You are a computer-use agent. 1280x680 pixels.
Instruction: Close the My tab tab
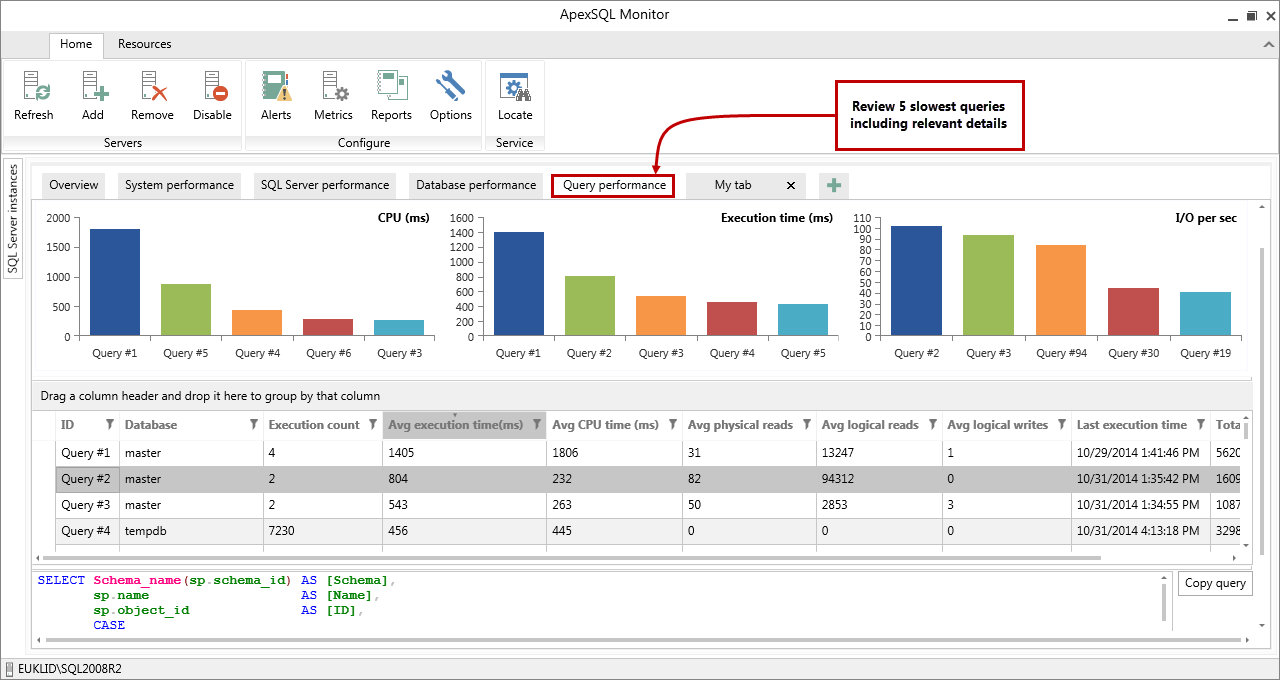click(791, 185)
